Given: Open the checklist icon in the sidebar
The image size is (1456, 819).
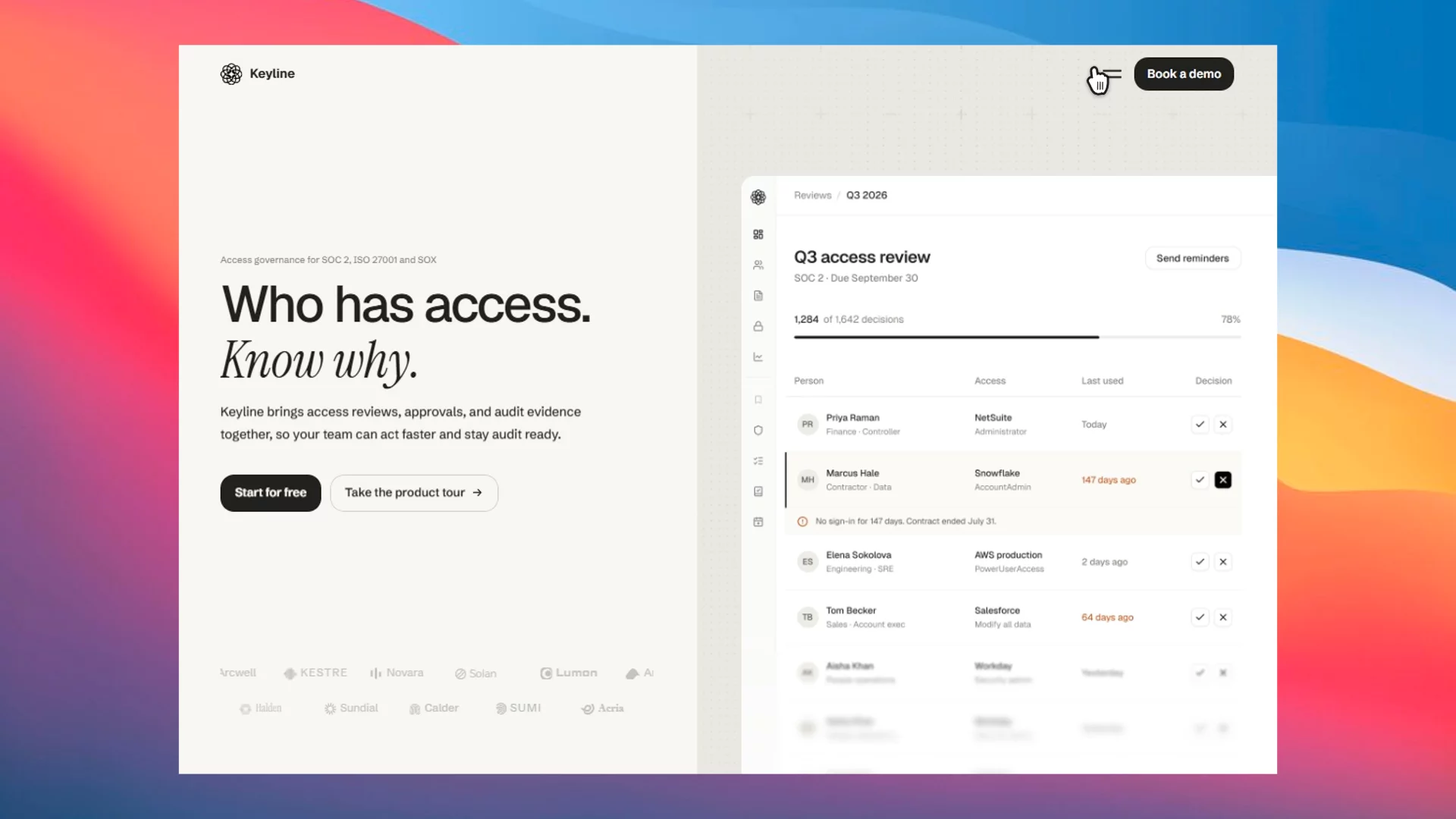Looking at the screenshot, I should click(758, 460).
